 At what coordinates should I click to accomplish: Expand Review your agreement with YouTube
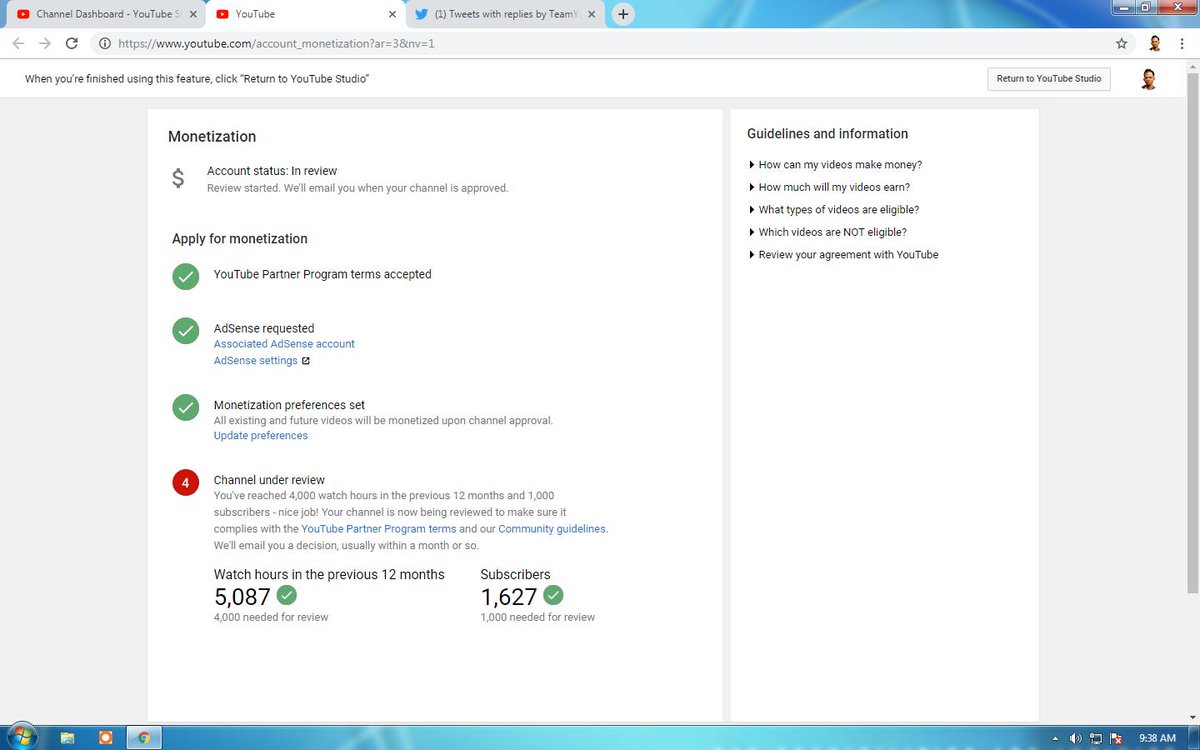coord(843,255)
